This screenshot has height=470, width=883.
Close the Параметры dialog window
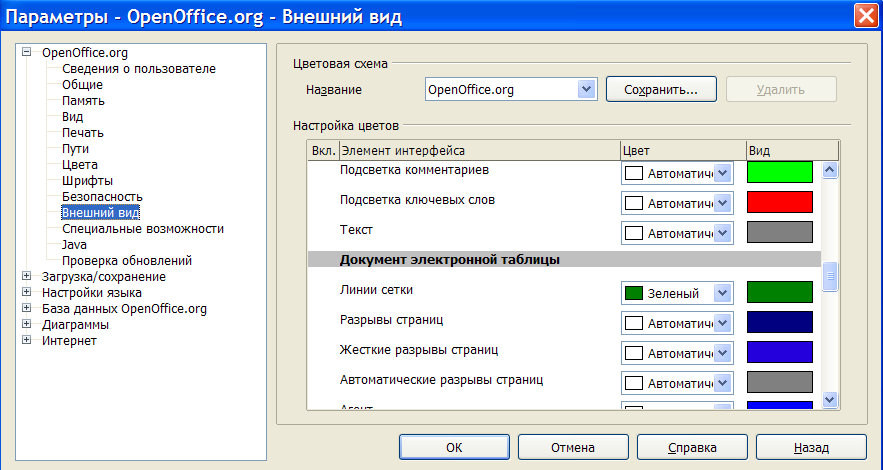866,16
